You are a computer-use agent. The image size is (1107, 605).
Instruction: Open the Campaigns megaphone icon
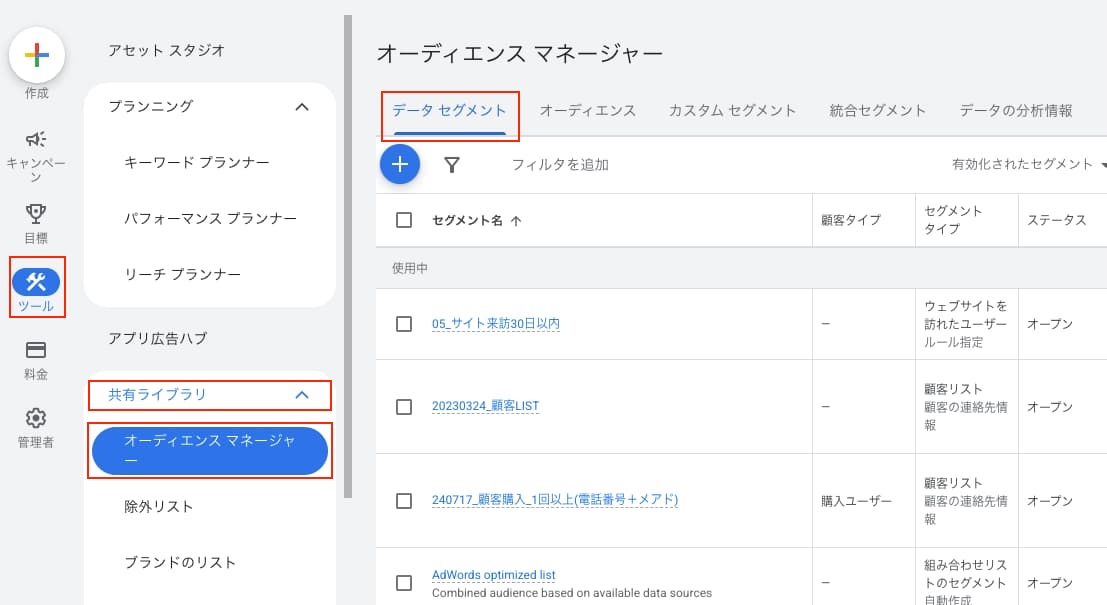(x=36, y=139)
